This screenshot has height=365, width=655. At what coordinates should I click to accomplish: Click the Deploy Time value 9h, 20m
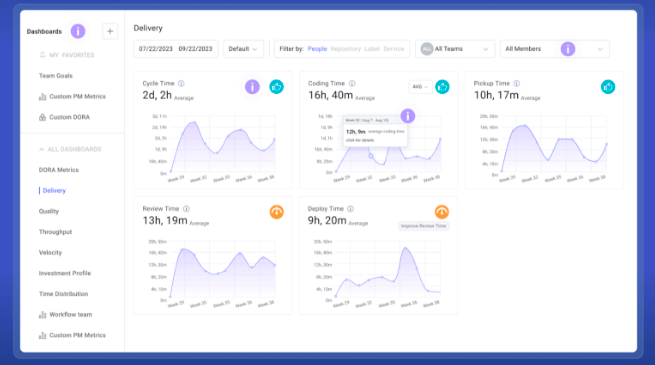tap(327, 221)
